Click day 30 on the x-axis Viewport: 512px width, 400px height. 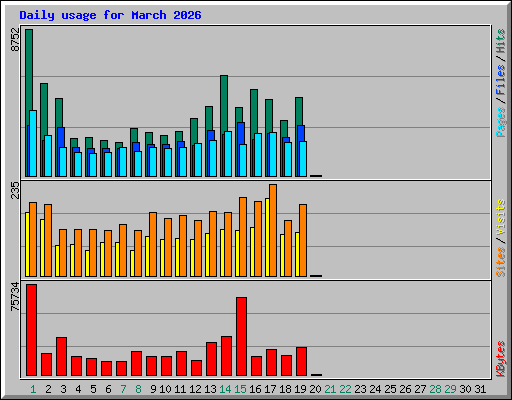coord(465,389)
